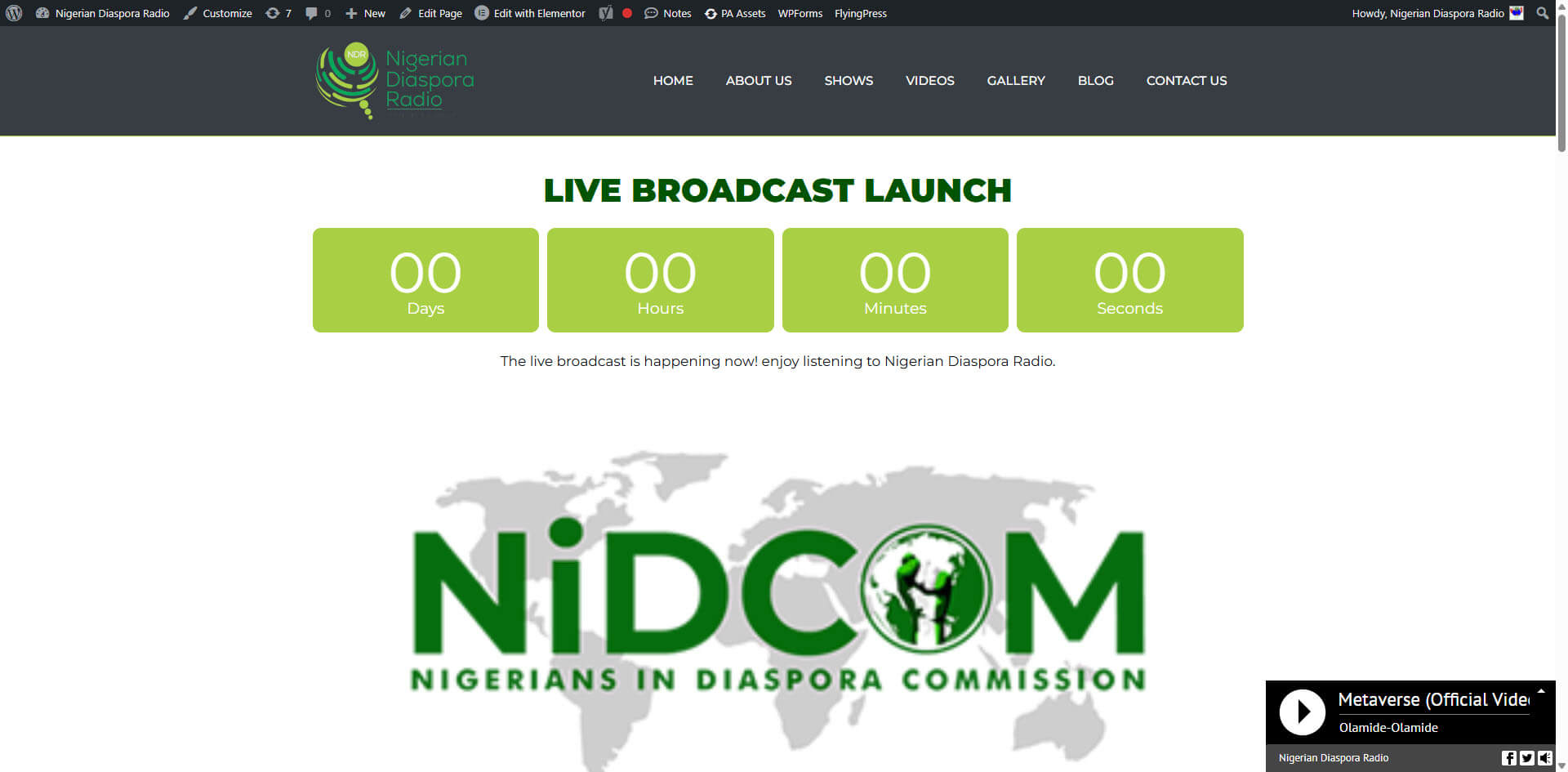
Task: Open the GALLERY page
Action: click(x=1016, y=80)
